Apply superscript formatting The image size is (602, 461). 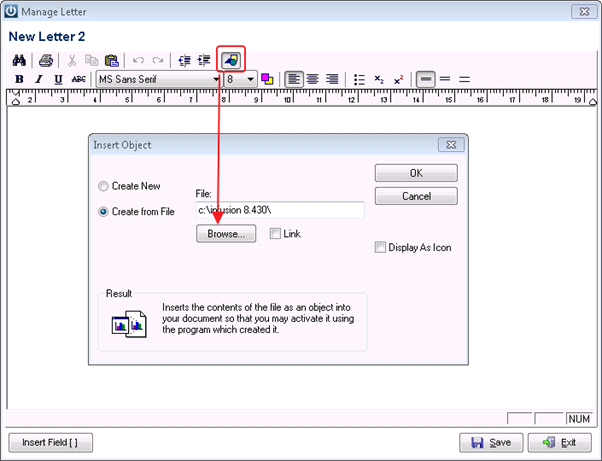point(399,79)
